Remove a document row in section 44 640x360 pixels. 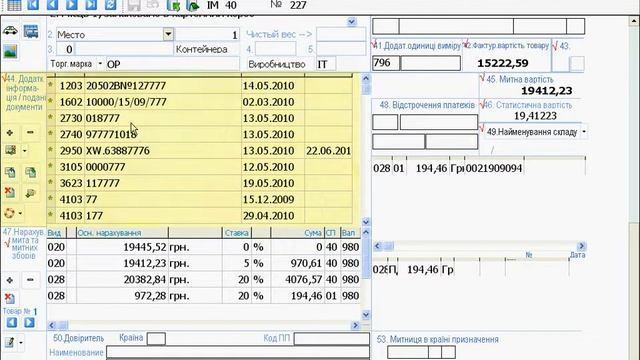tap(30, 133)
